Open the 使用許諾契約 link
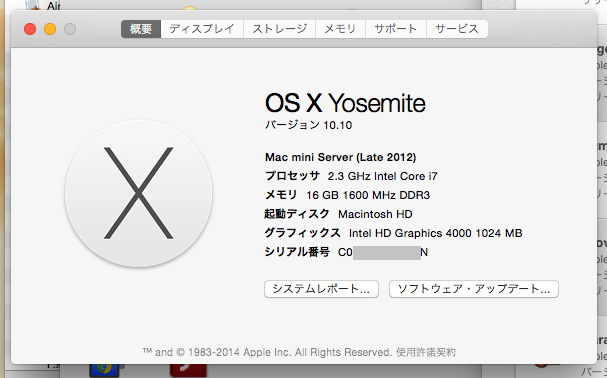 click(426, 352)
